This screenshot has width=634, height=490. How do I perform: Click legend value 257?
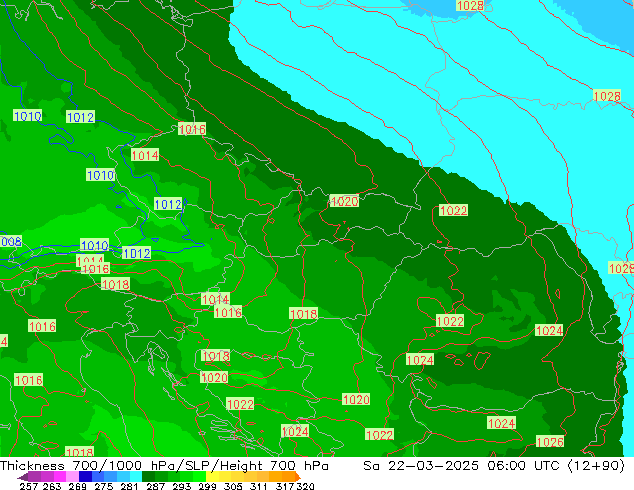coord(29,486)
